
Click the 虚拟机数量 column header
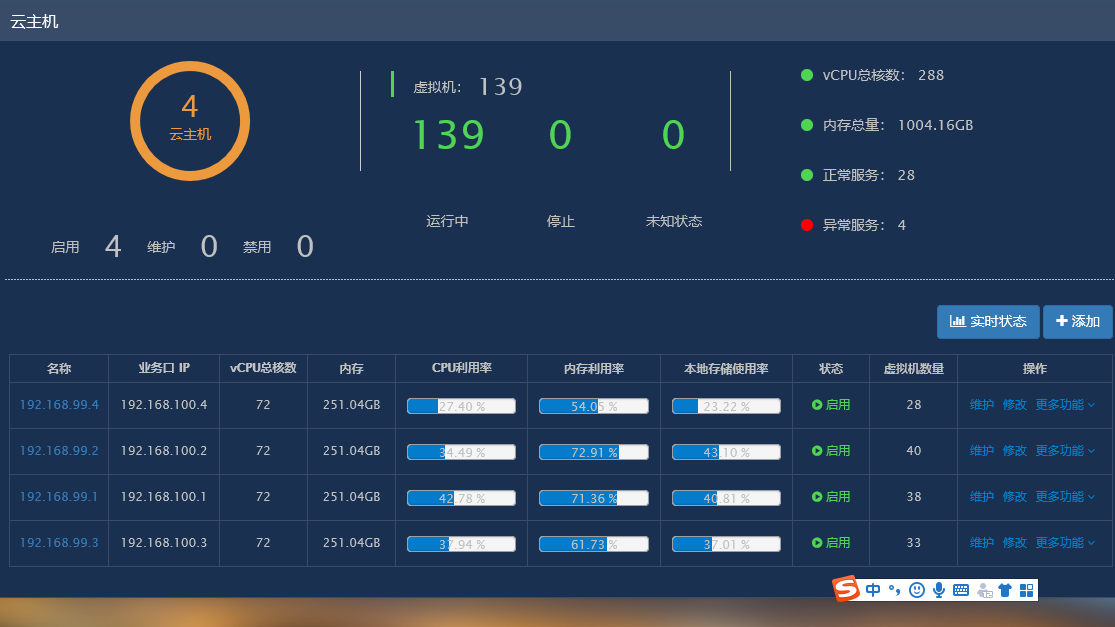point(914,368)
